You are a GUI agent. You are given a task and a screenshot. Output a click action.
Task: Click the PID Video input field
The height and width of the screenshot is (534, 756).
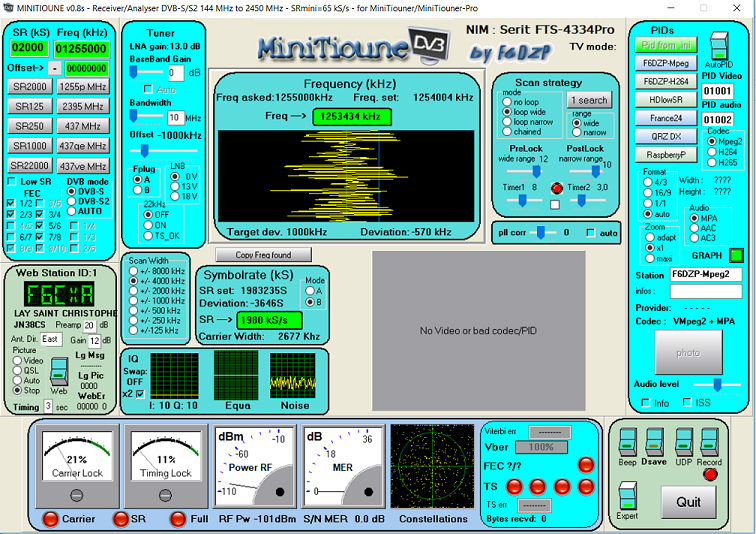[x=717, y=91]
